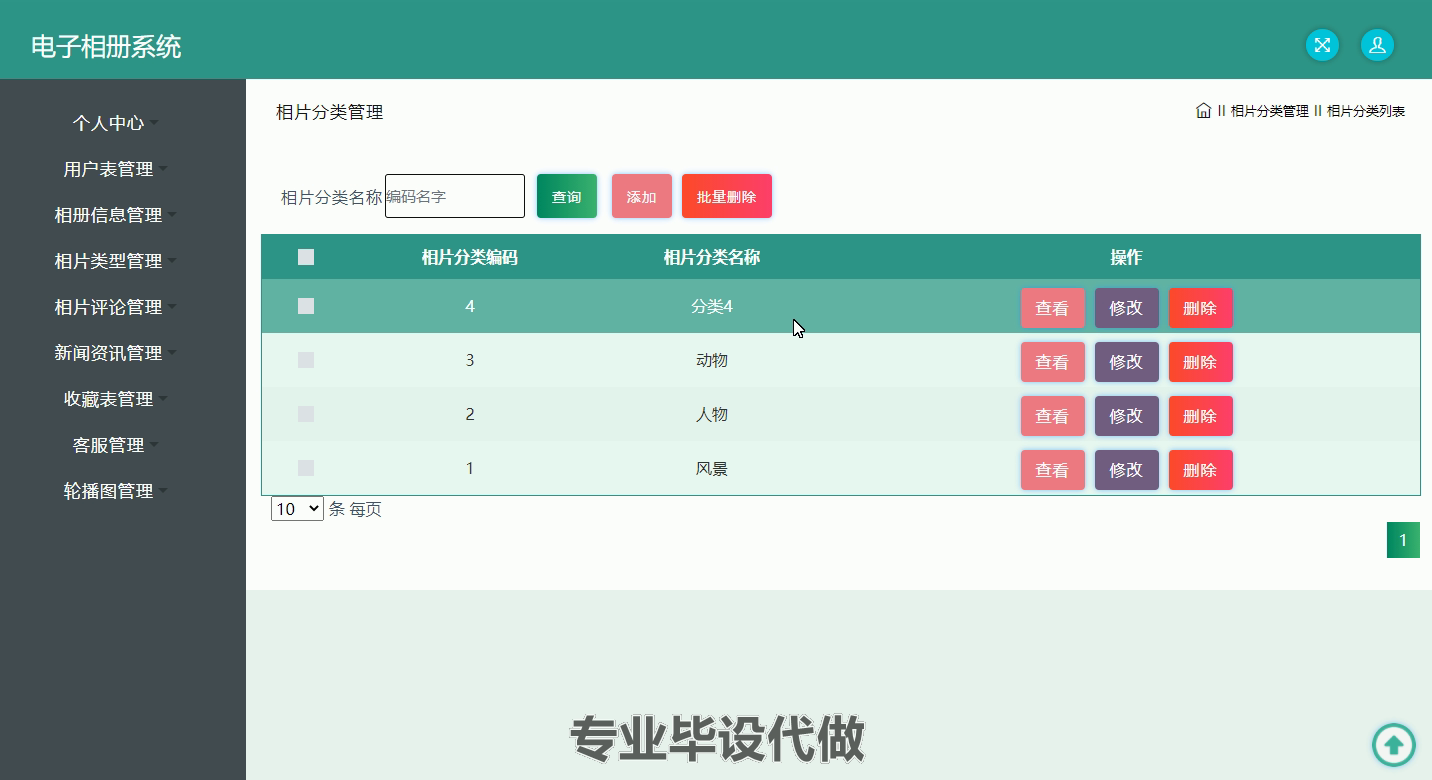Focus the 相片分类名称 search input field
Screen dimensions: 1432x780
tap(455, 196)
